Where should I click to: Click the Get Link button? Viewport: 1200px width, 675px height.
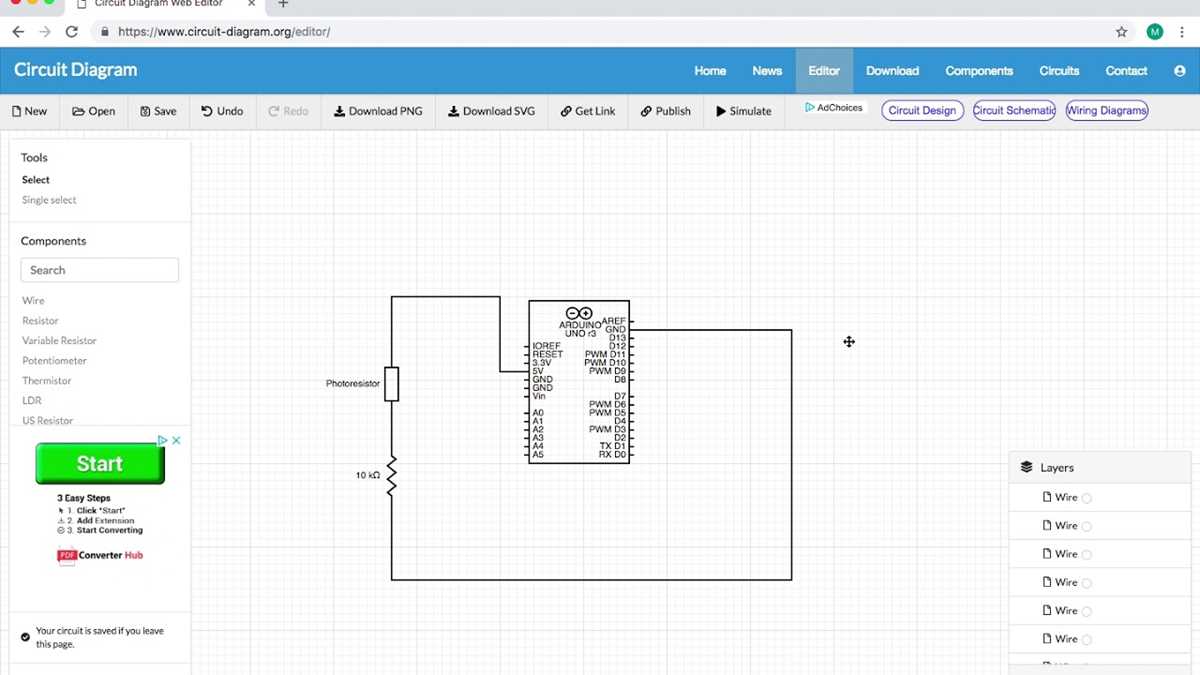pyautogui.click(x=588, y=111)
